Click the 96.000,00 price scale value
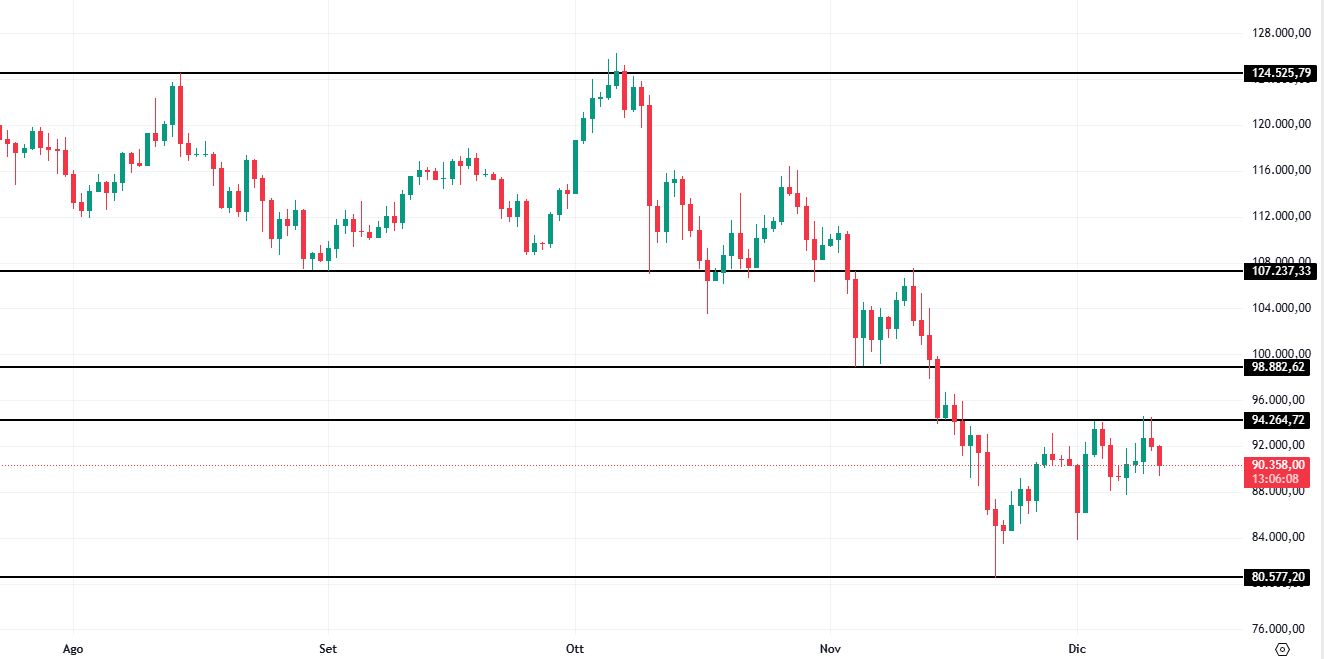This screenshot has width=1324, height=659. point(1280,400)
